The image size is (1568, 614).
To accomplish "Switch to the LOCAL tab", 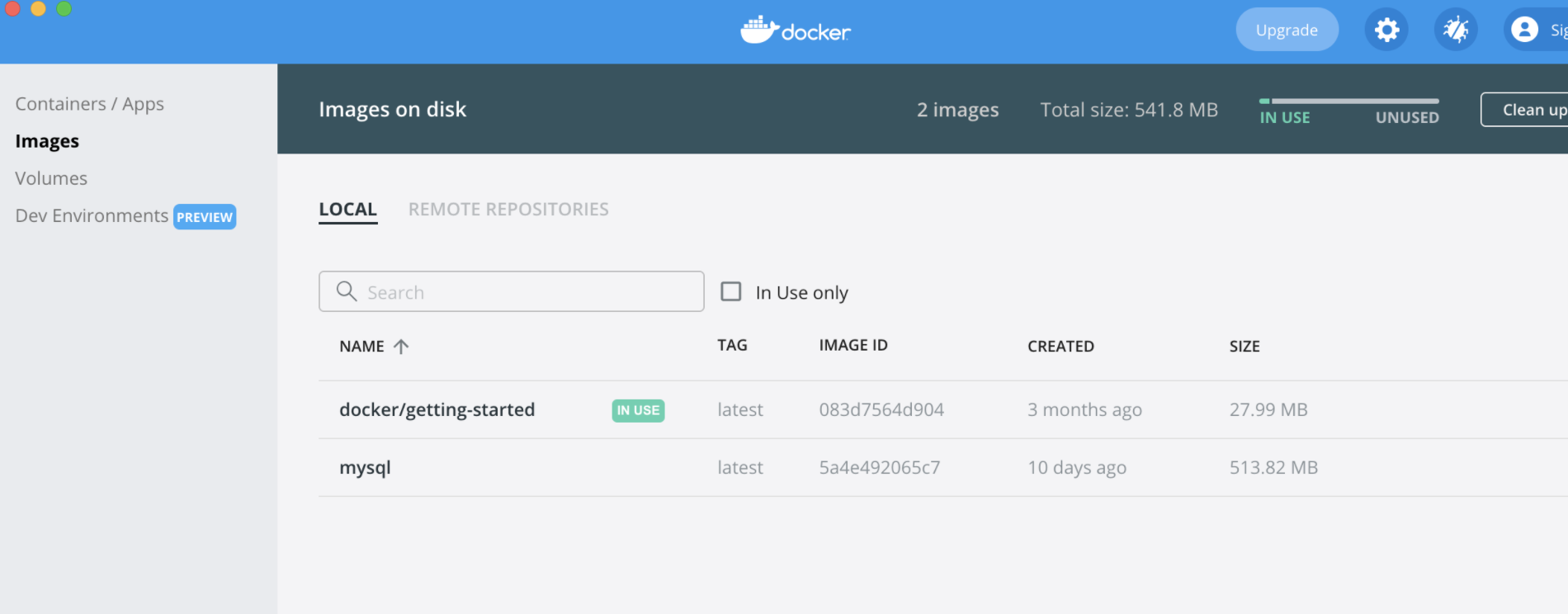I will pos(348,210).
